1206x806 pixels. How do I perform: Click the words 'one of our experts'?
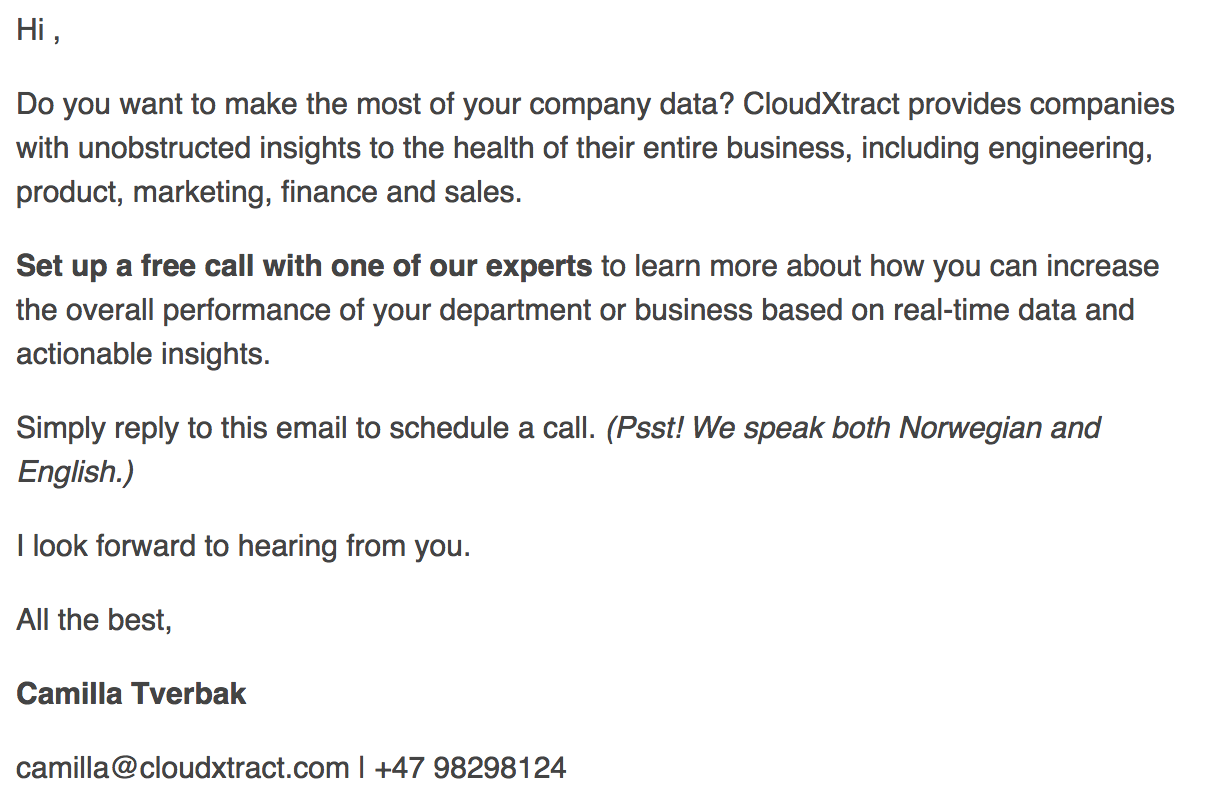(x=469, y=267)
